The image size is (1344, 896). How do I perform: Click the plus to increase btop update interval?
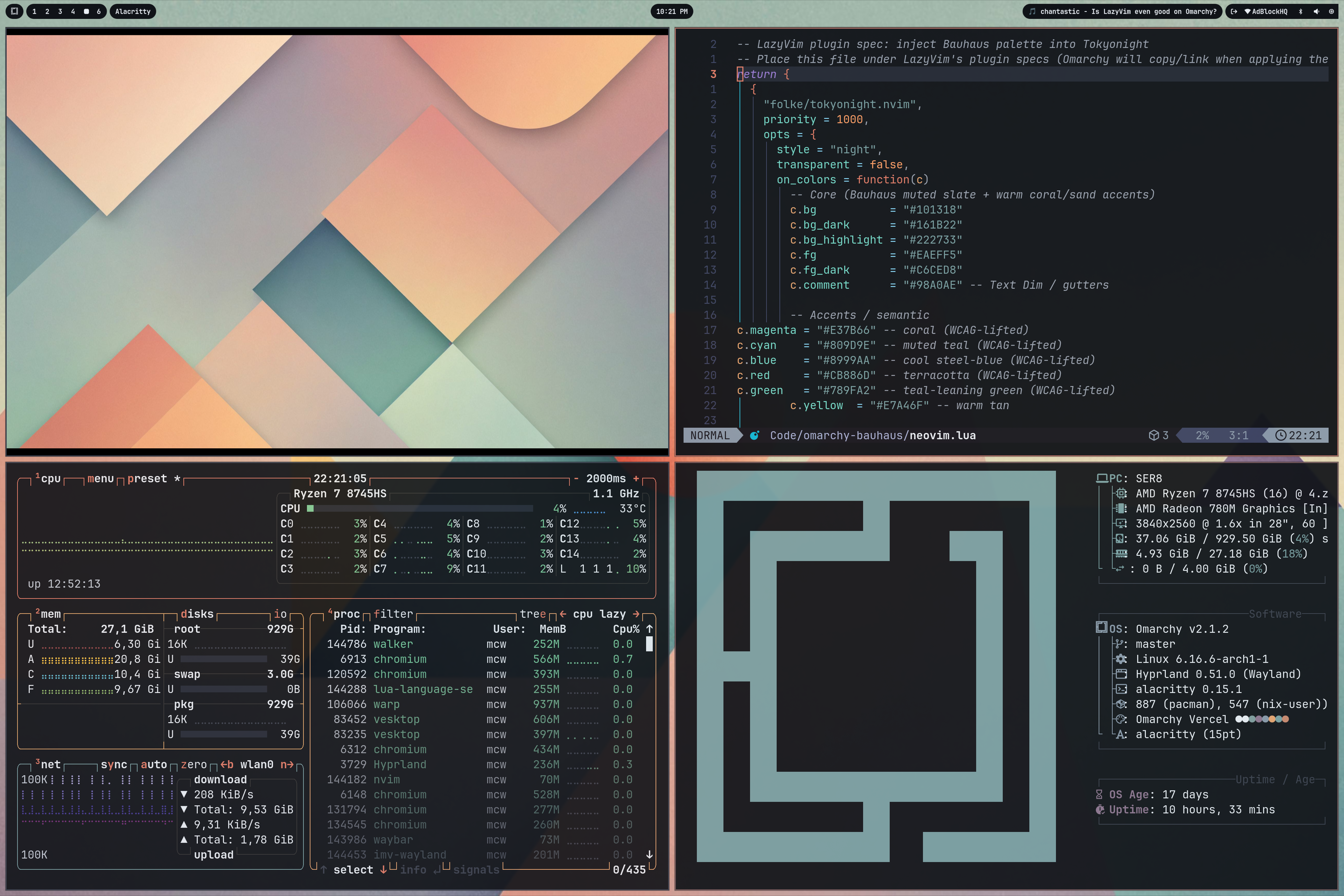click(x=636, y=478)
